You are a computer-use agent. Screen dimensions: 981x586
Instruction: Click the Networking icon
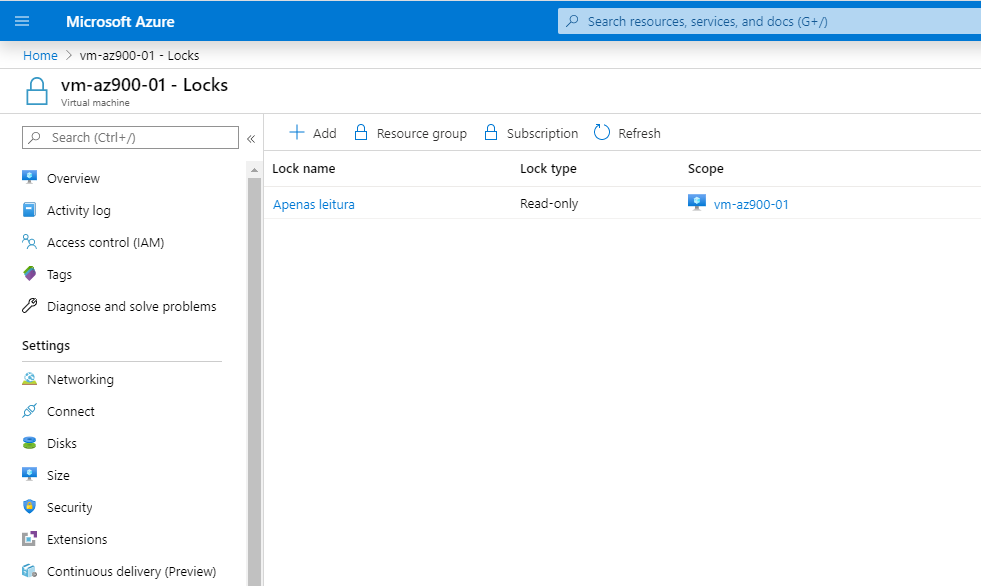tap(29, 378)
